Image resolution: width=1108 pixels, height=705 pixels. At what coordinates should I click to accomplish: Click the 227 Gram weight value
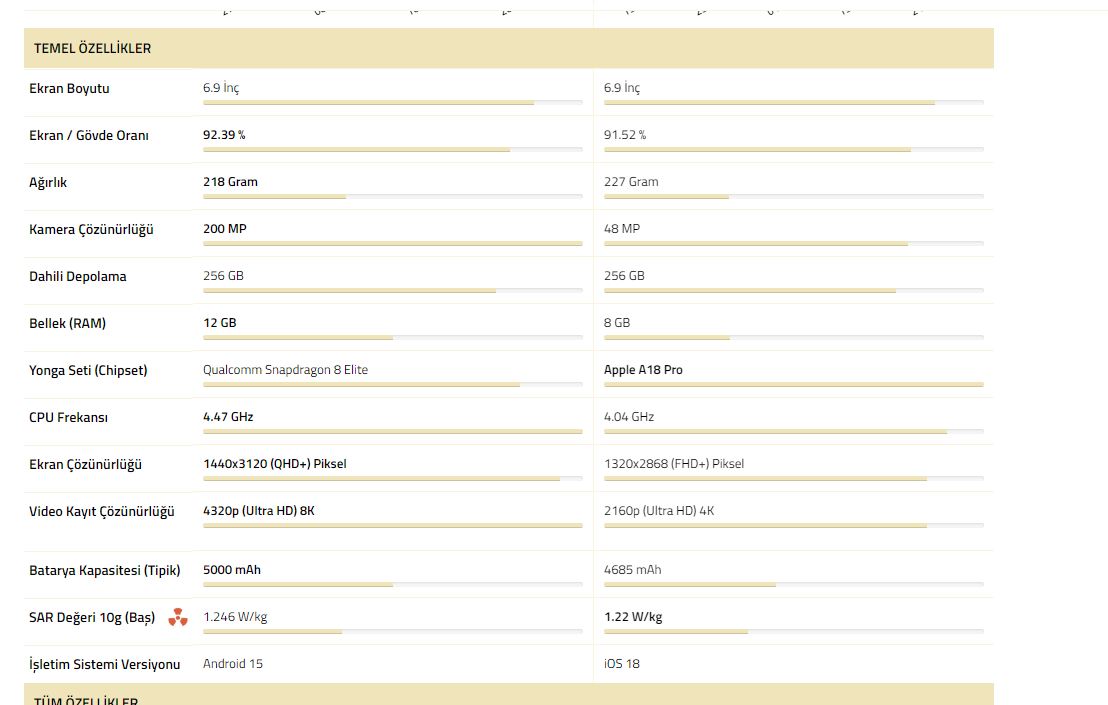[631, 182]
